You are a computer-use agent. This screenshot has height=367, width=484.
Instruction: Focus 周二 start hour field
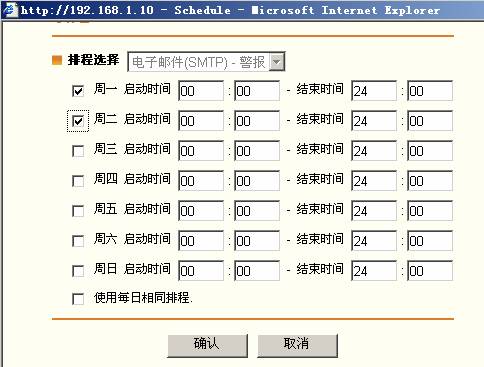(x=201, y=120)
